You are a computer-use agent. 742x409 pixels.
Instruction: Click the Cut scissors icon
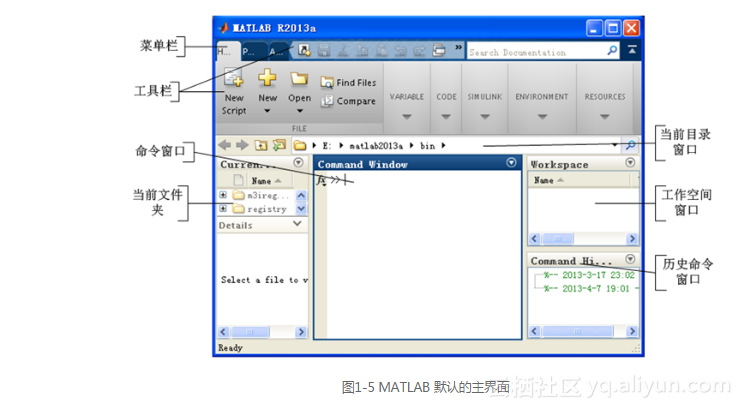pos(343,50)
